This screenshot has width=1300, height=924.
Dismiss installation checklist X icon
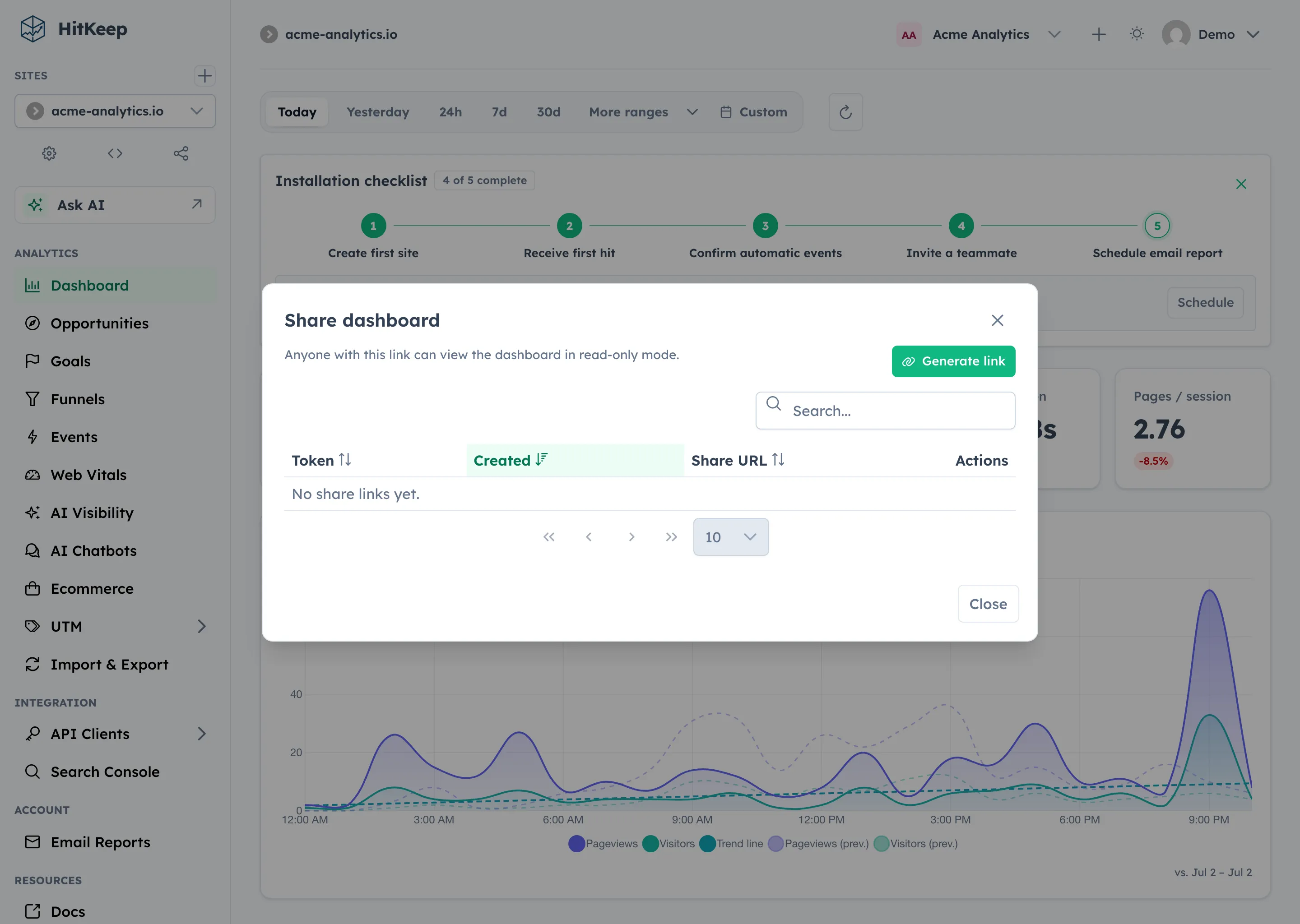click(1241, 184)
